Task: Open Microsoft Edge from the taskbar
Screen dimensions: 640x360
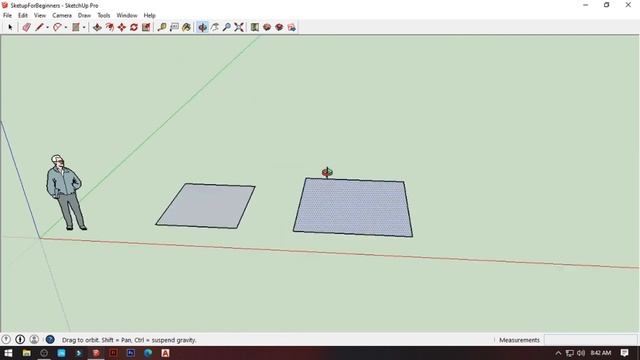Action: tap(148, 353)
